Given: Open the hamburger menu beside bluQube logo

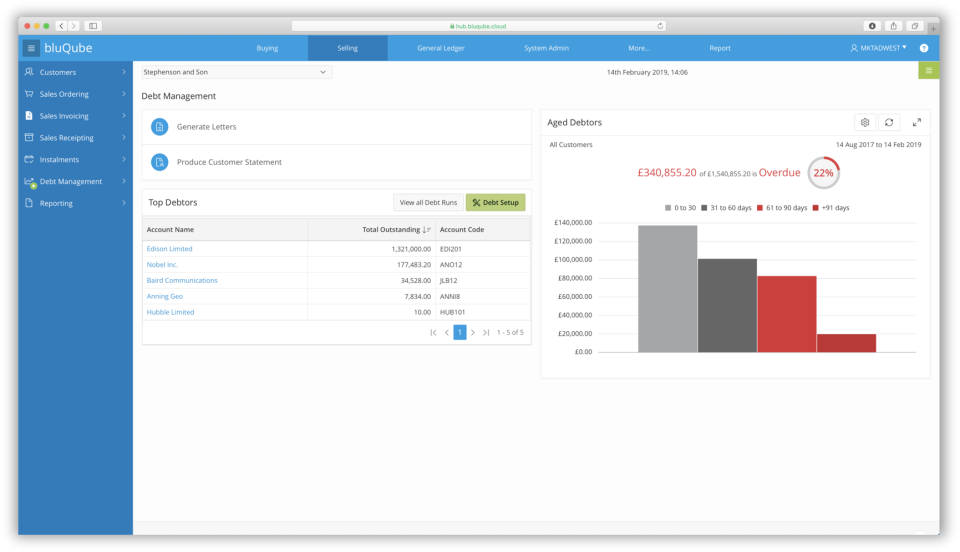Looking at the screenshot, I should point(31,48).
